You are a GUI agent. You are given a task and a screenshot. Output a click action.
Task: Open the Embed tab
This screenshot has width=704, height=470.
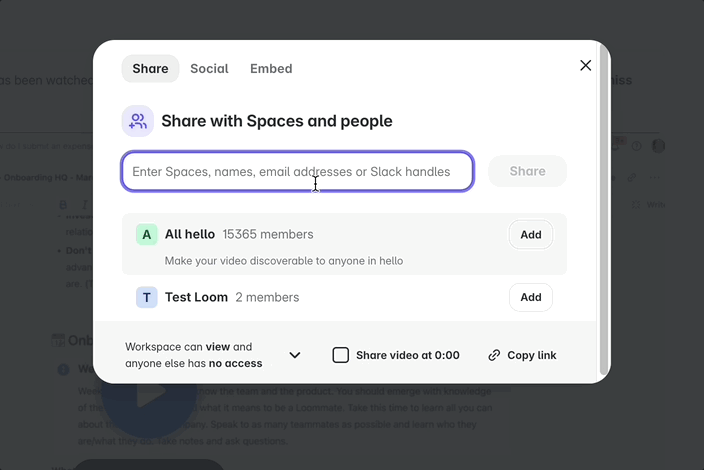[271, 69]
